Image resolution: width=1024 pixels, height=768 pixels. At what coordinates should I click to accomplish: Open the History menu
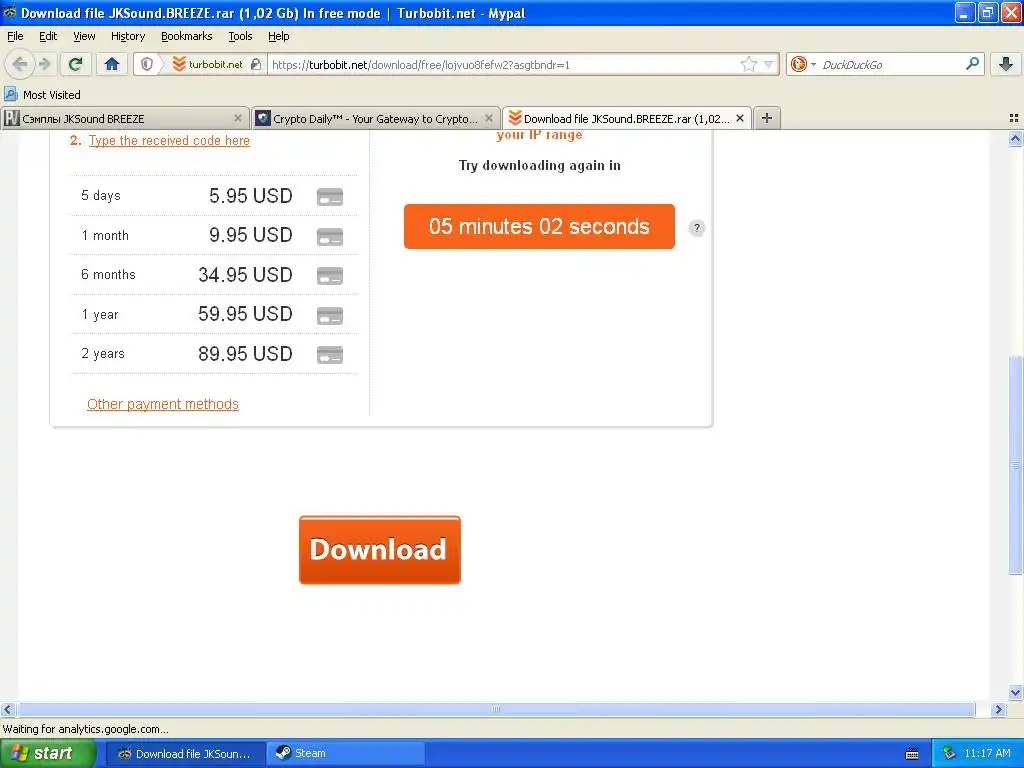point(127,36)
